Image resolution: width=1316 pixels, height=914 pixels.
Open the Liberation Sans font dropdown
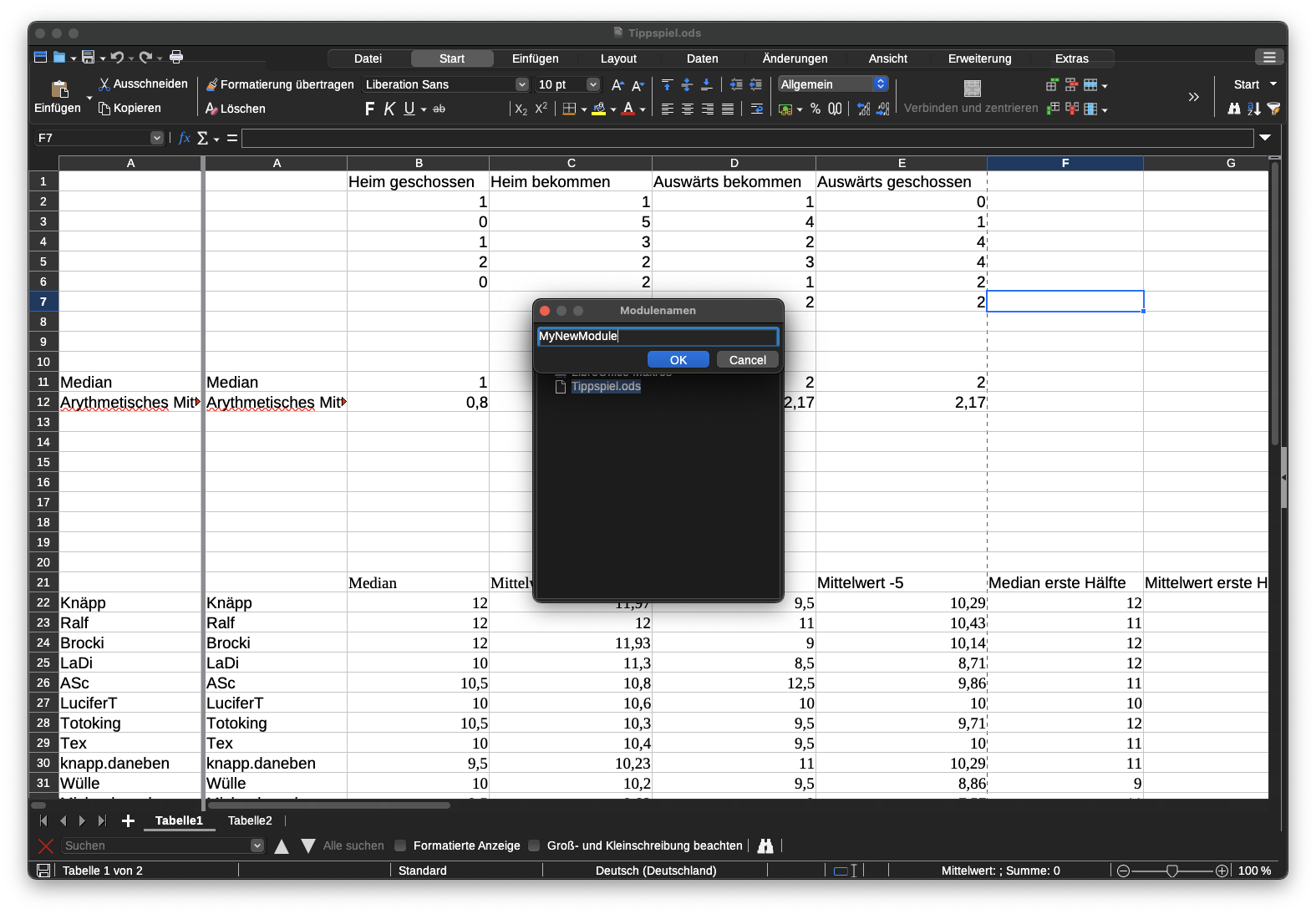point(521,84)
